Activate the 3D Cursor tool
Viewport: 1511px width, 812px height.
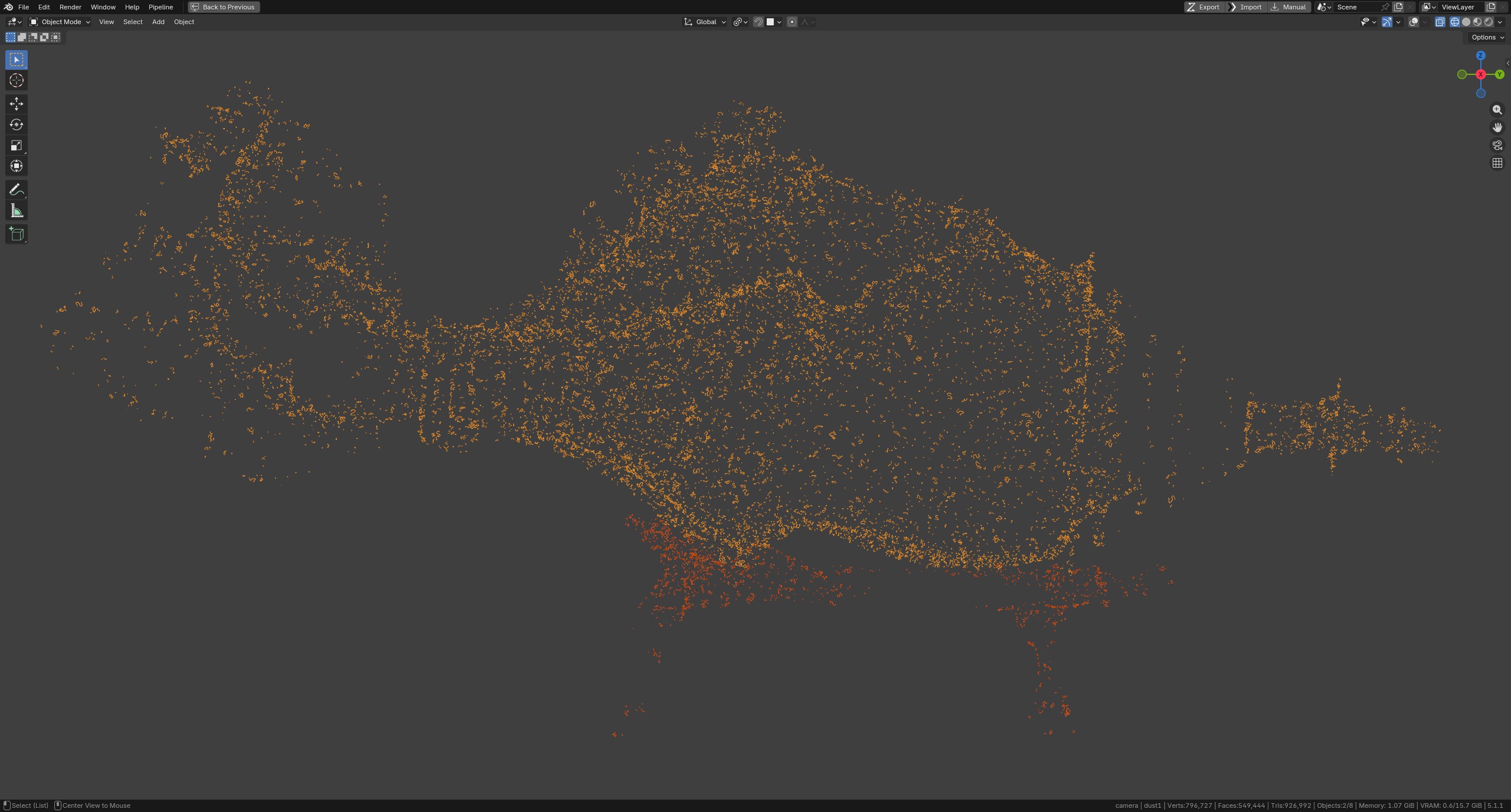pos(17,81)
